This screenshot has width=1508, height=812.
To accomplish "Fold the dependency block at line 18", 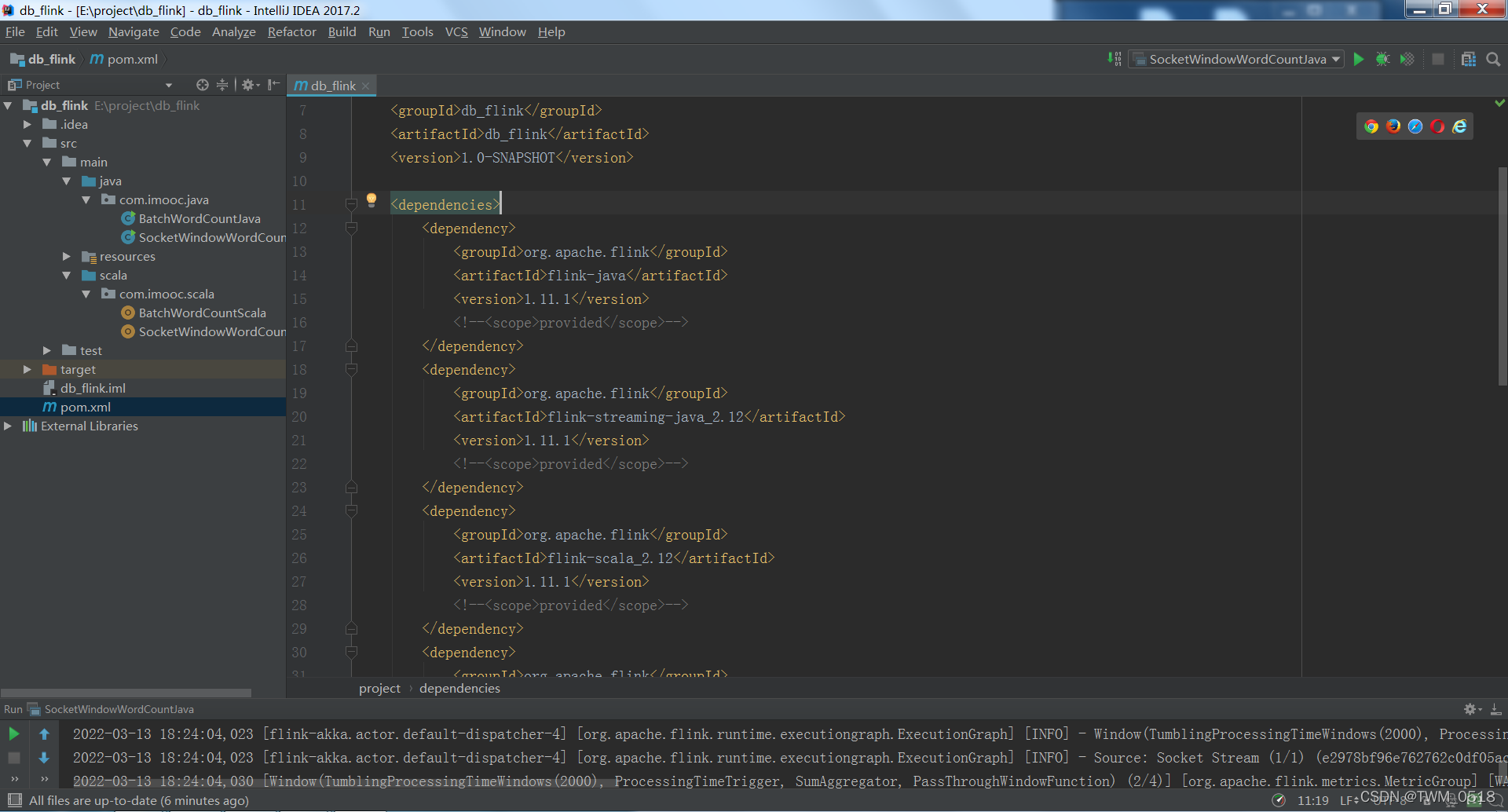I will point(351,369).
